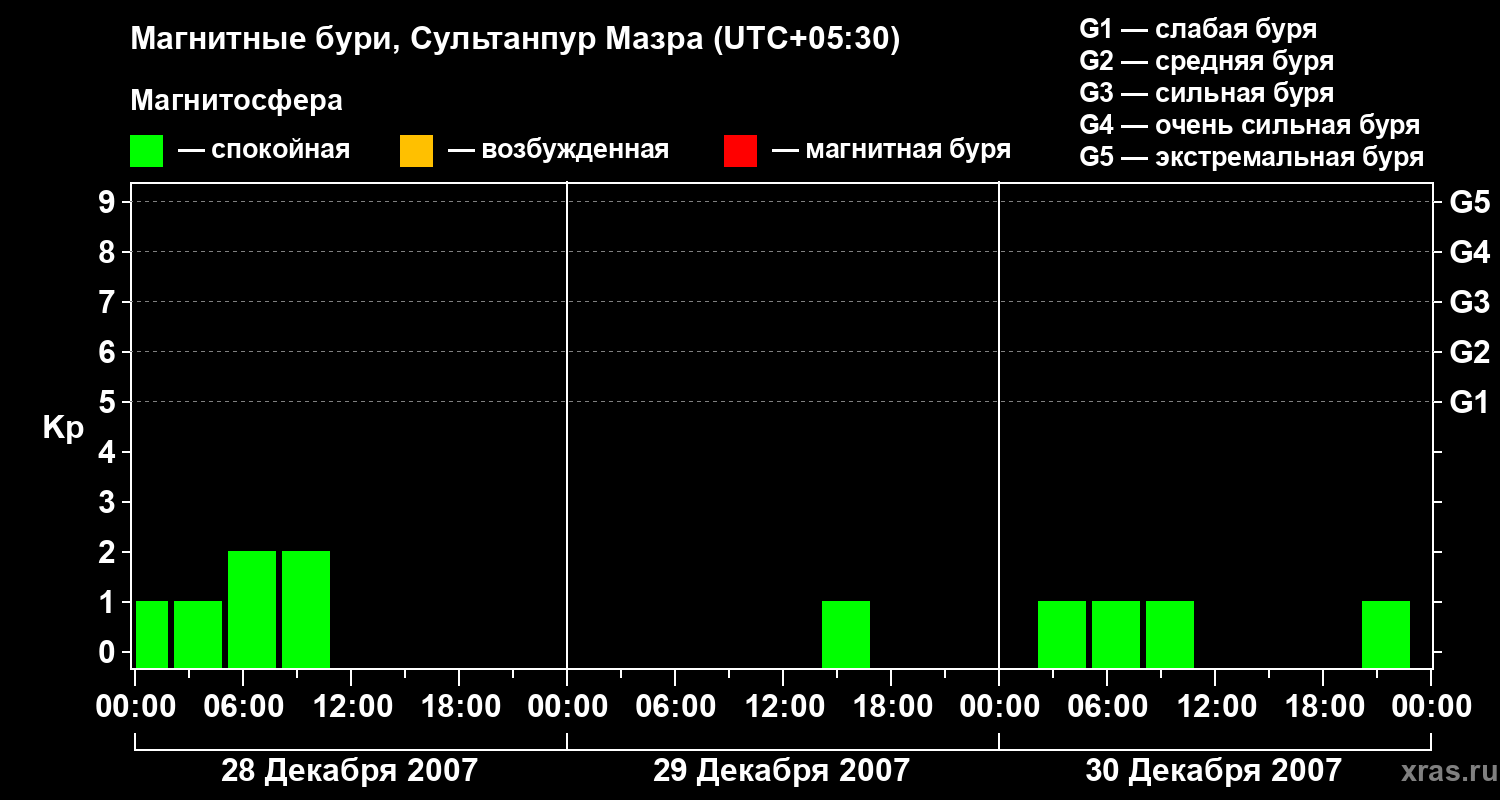
Task: Click the single green bar on 29 December
Action: tap(846, 634)
